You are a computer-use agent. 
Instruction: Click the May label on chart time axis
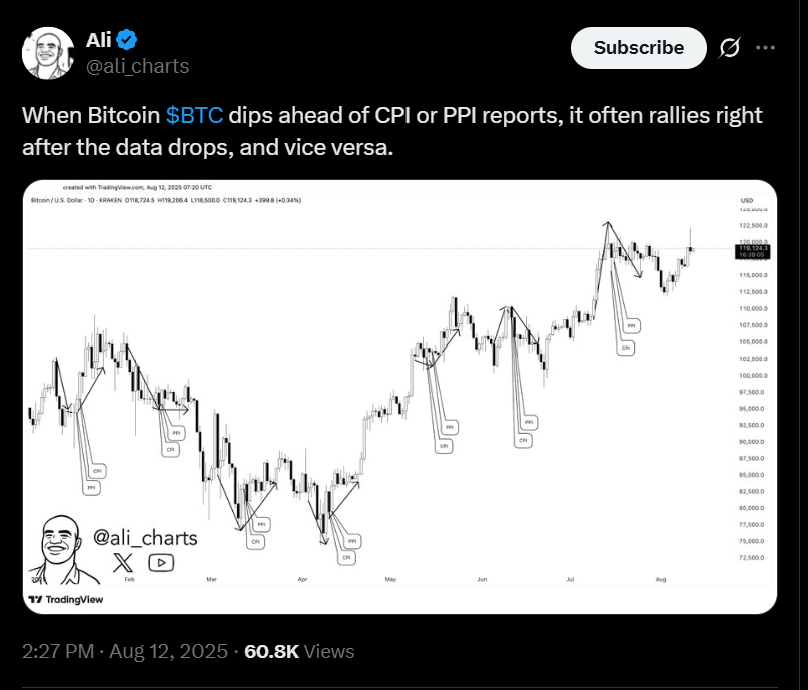(x=390, y=579)
